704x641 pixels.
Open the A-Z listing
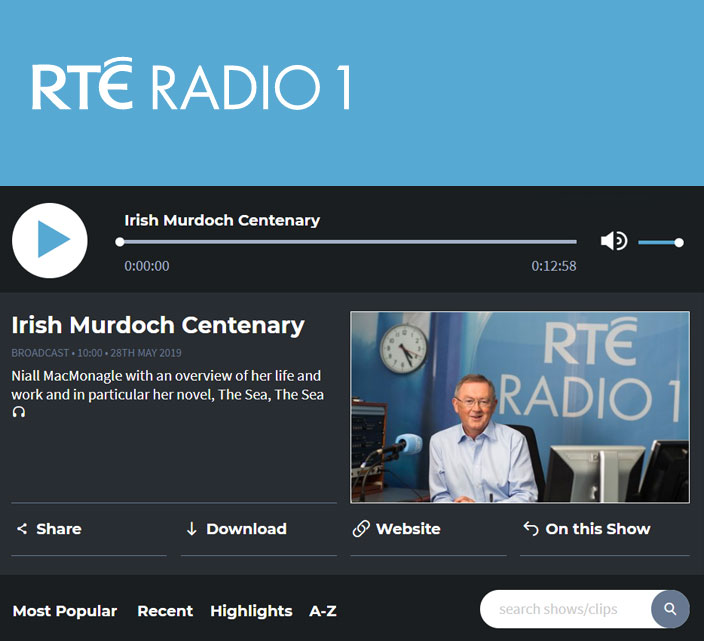[x=323, y=611]
